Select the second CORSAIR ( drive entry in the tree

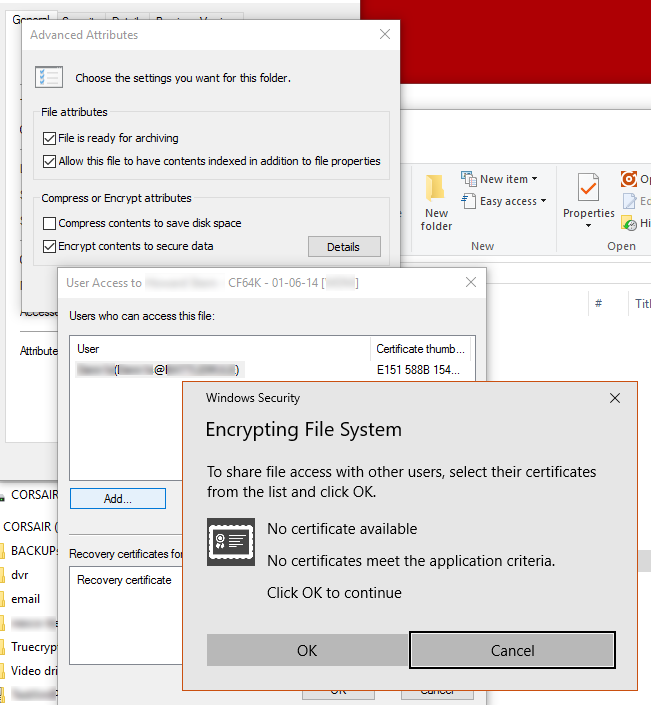(29, 527)
